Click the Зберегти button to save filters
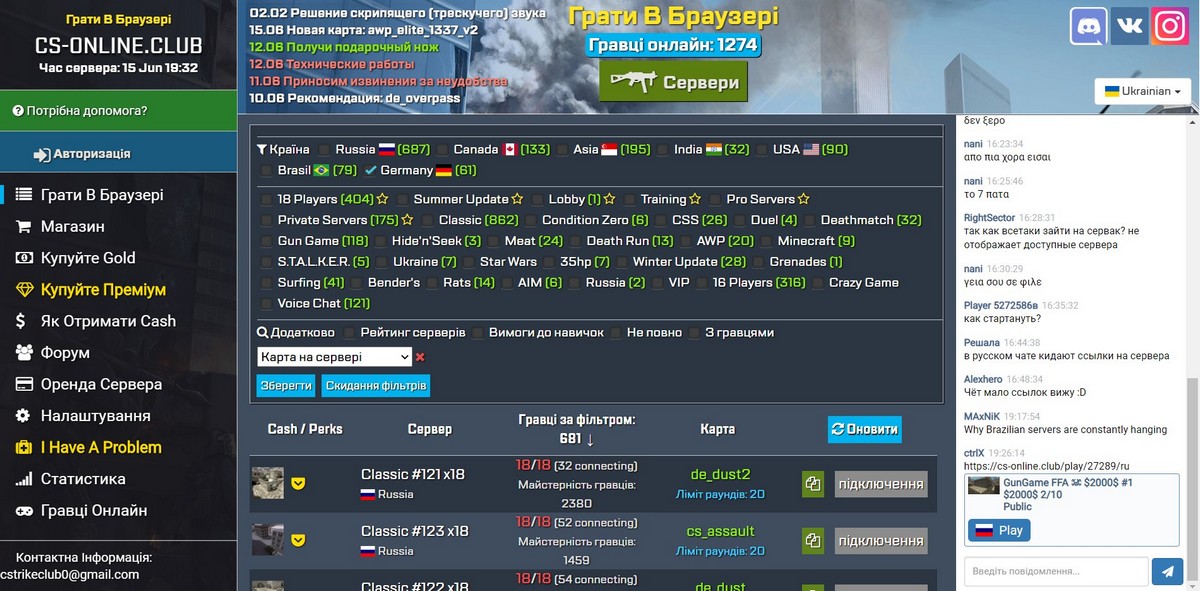 [x=285, y=384]
